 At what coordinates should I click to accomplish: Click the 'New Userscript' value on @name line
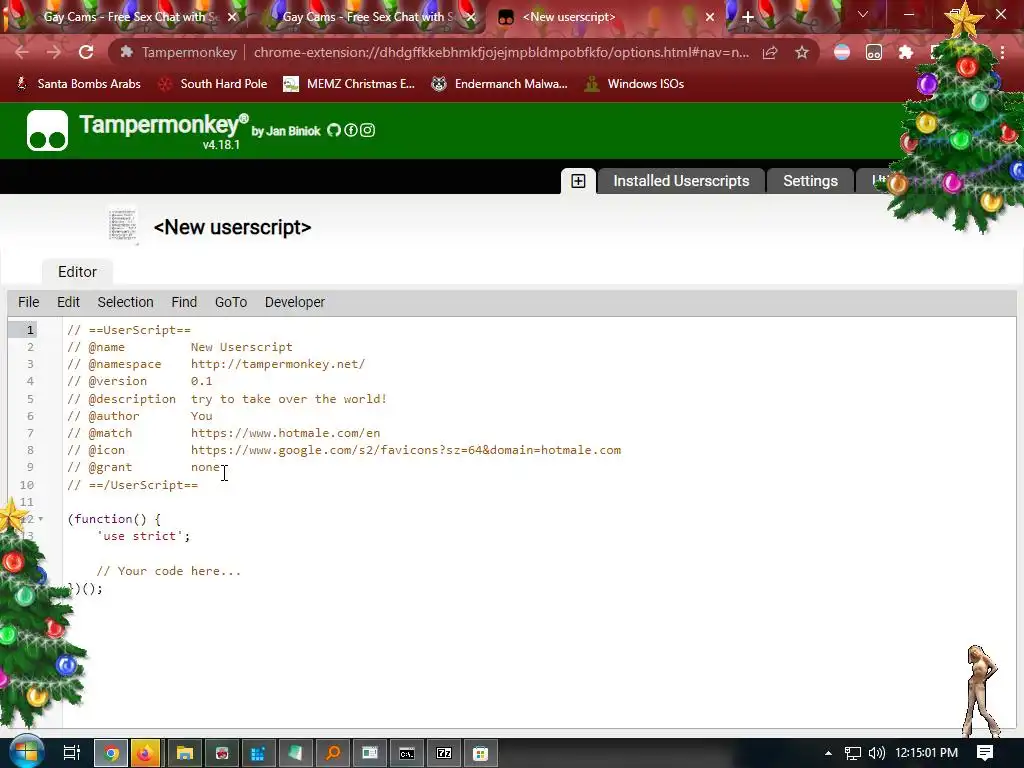242,347
